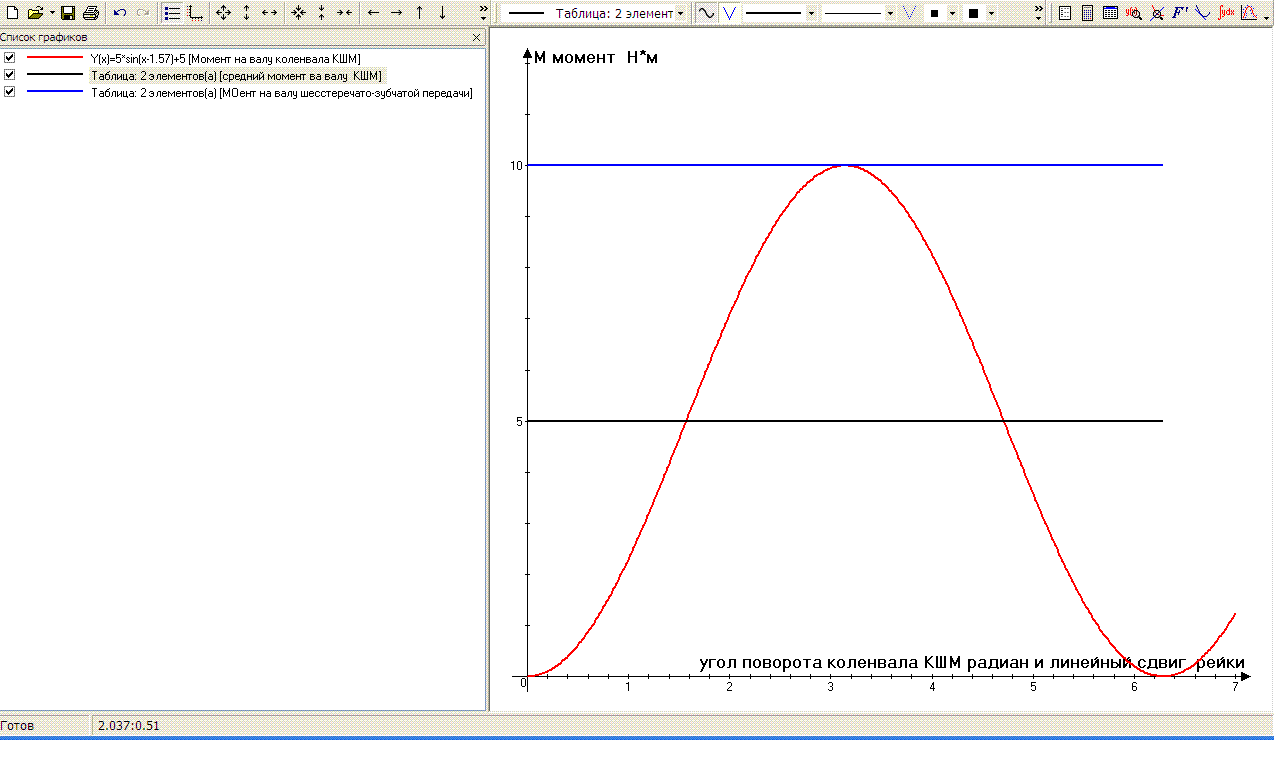Open the table of values icon
Screen dimensions: 1280x770
pos(1110,13)
